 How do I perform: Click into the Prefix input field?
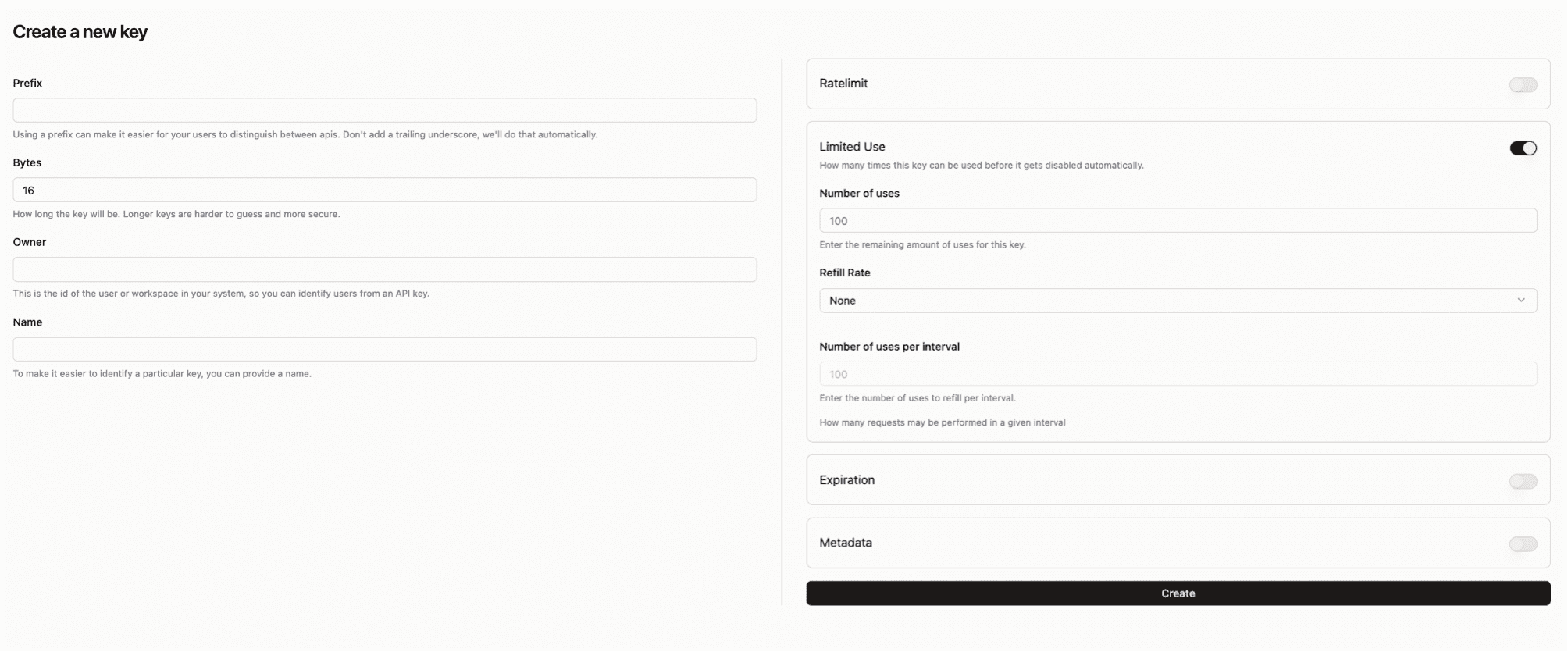point(383,109)
